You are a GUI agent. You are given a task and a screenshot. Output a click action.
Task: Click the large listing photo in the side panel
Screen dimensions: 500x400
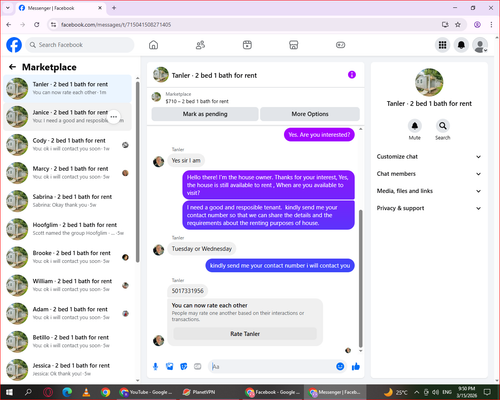coord(429,82)
